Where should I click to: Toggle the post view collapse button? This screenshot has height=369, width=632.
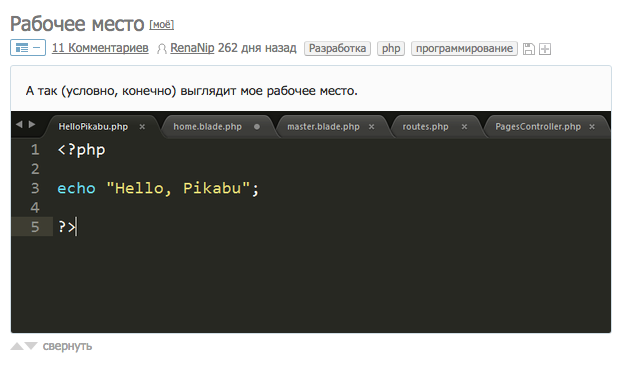tap(28, 48)
